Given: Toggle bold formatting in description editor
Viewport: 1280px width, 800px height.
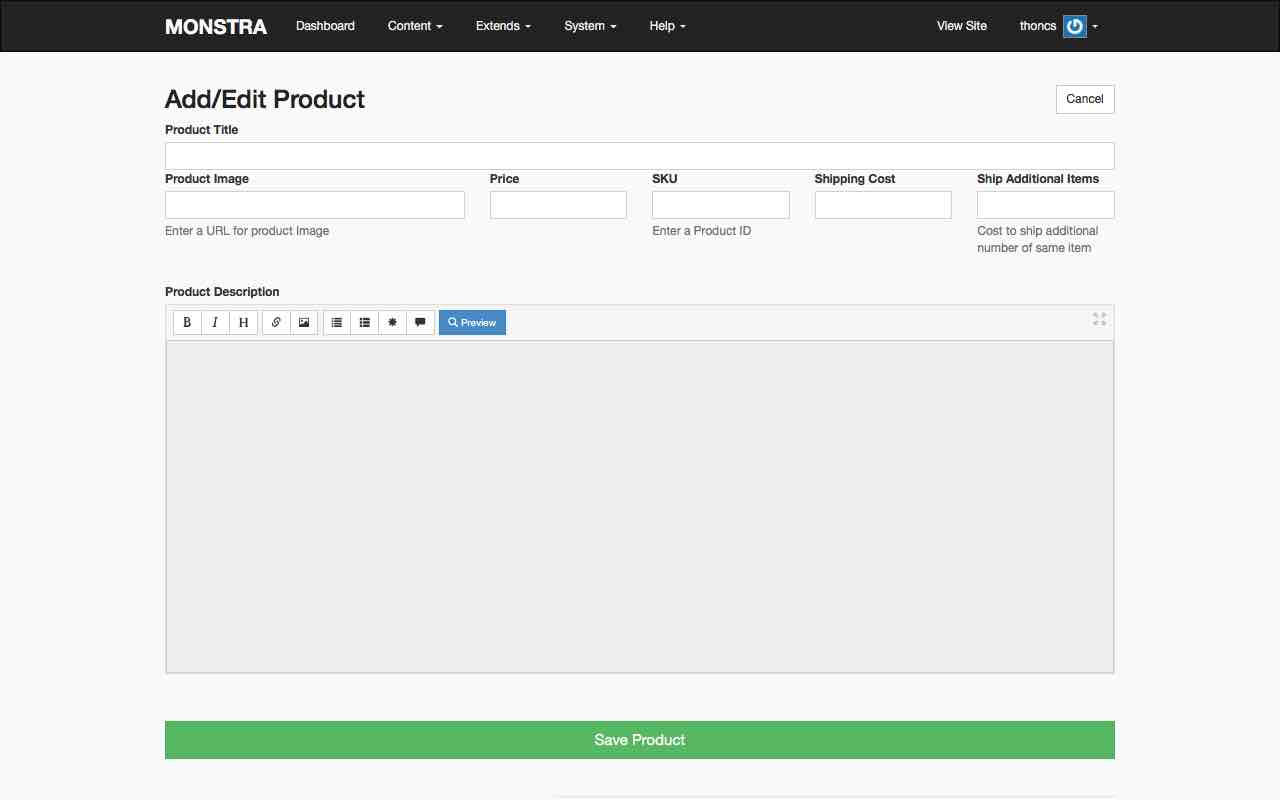Looking at the screenshot, I should coord(187,322).
